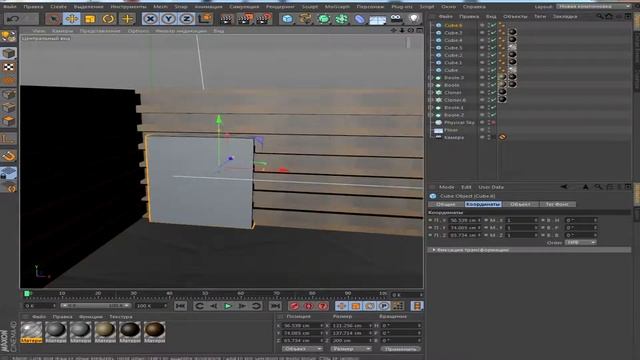Viewport: 640px width, 360px height.
Task: Click the camera object icon in toolbar
Action: tap(396, 19)
